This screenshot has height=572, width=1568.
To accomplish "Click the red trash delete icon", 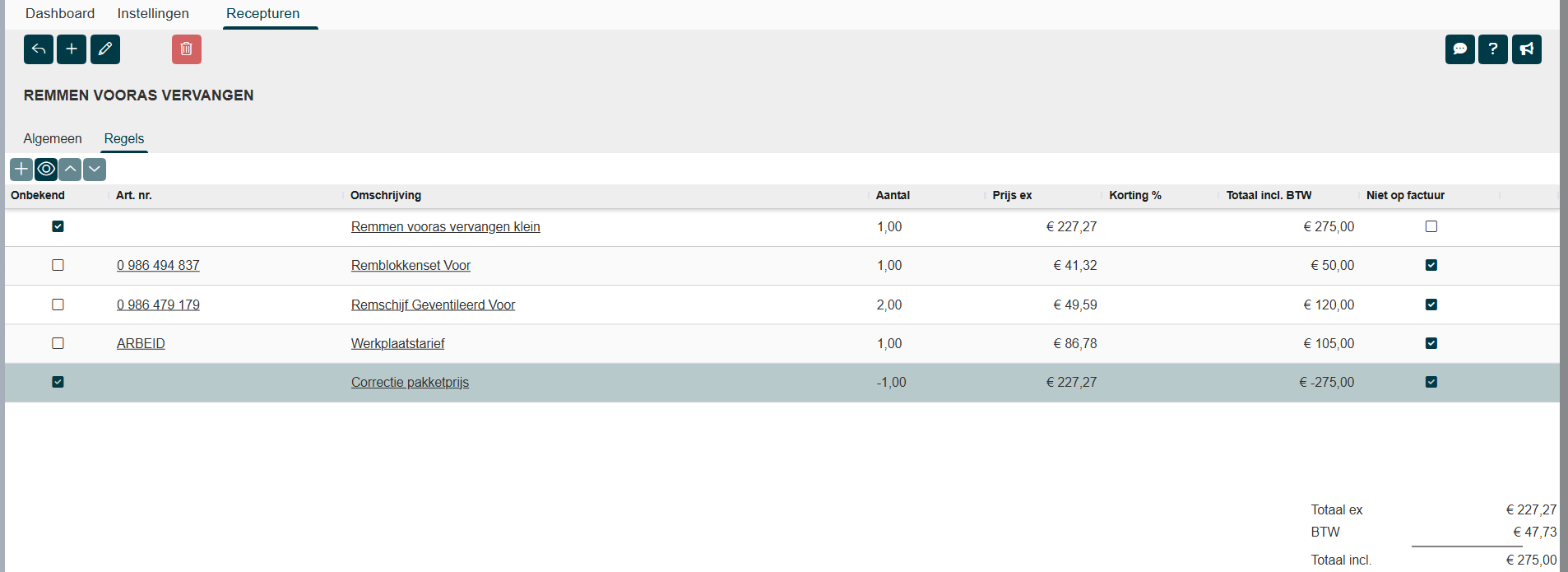I will pos(187,49).
